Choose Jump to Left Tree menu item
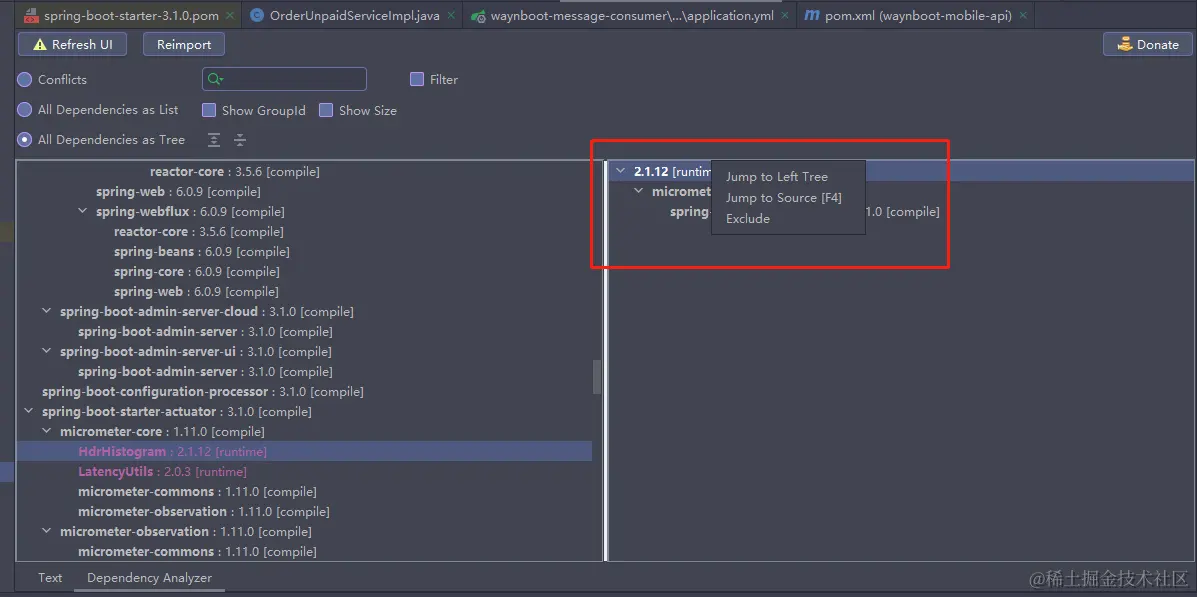The image size is (1197, 597). click(788, 176)
